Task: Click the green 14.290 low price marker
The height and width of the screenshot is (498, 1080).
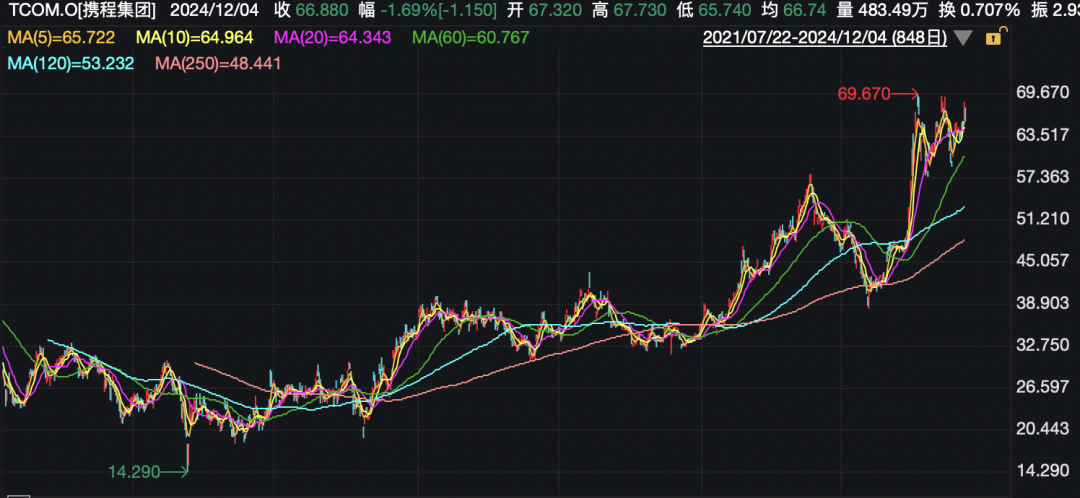Action: click(x=137, y=470)
